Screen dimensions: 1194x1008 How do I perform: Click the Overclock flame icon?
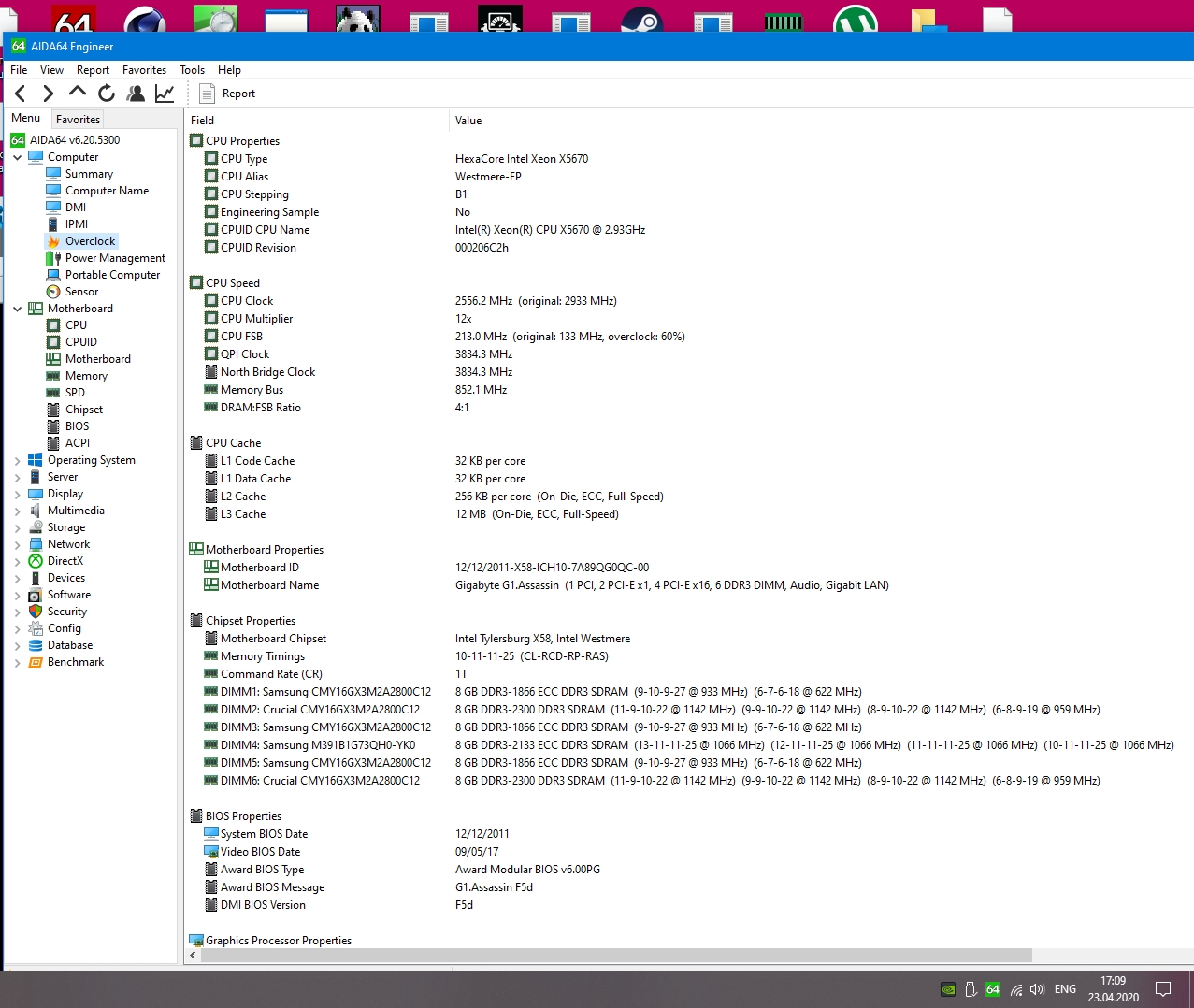click(53, 241)
